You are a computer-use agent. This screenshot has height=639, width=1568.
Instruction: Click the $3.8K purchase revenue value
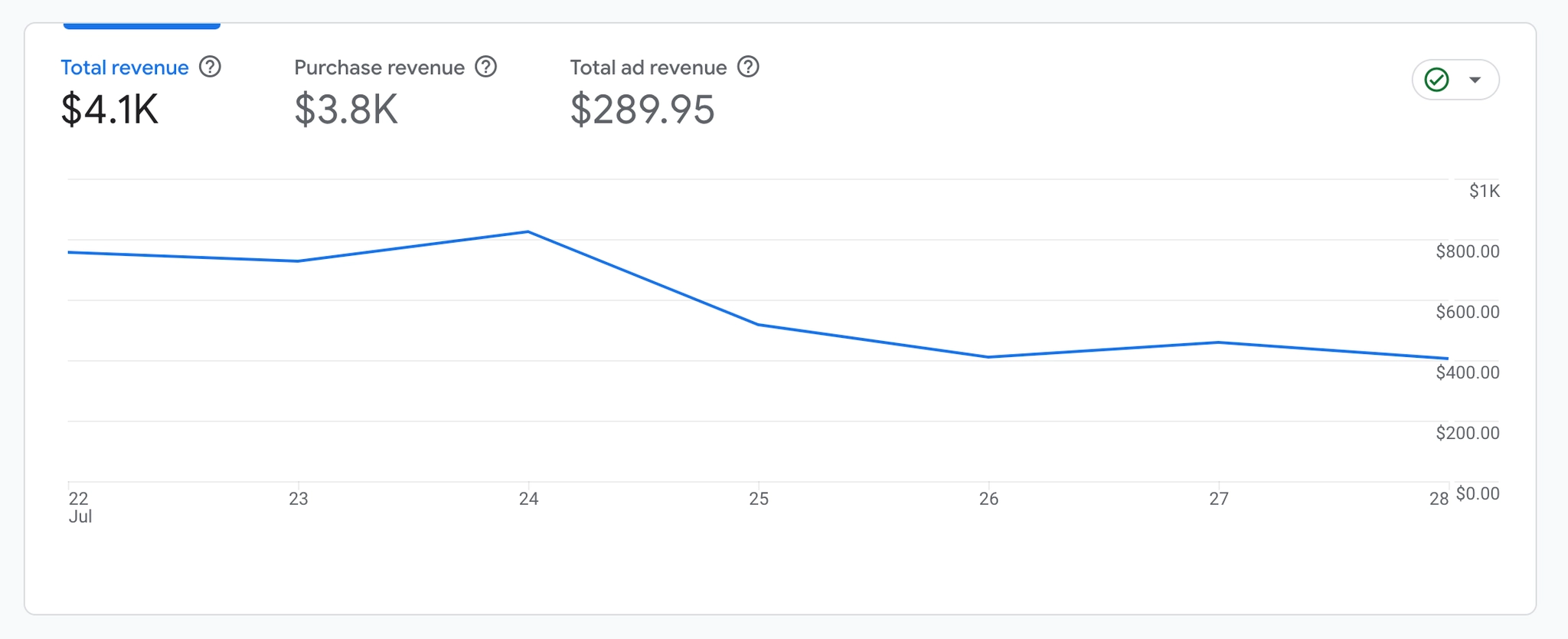pos(346,110)
